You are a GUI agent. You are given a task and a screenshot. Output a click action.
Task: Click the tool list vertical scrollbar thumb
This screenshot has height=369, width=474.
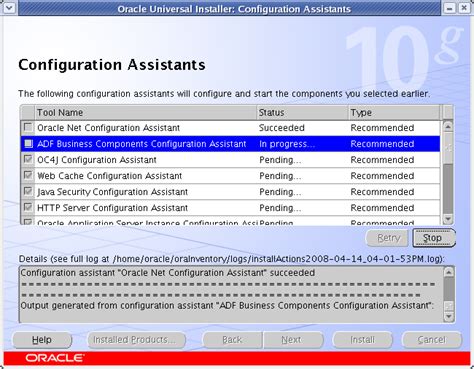click(x=448, y=188)
